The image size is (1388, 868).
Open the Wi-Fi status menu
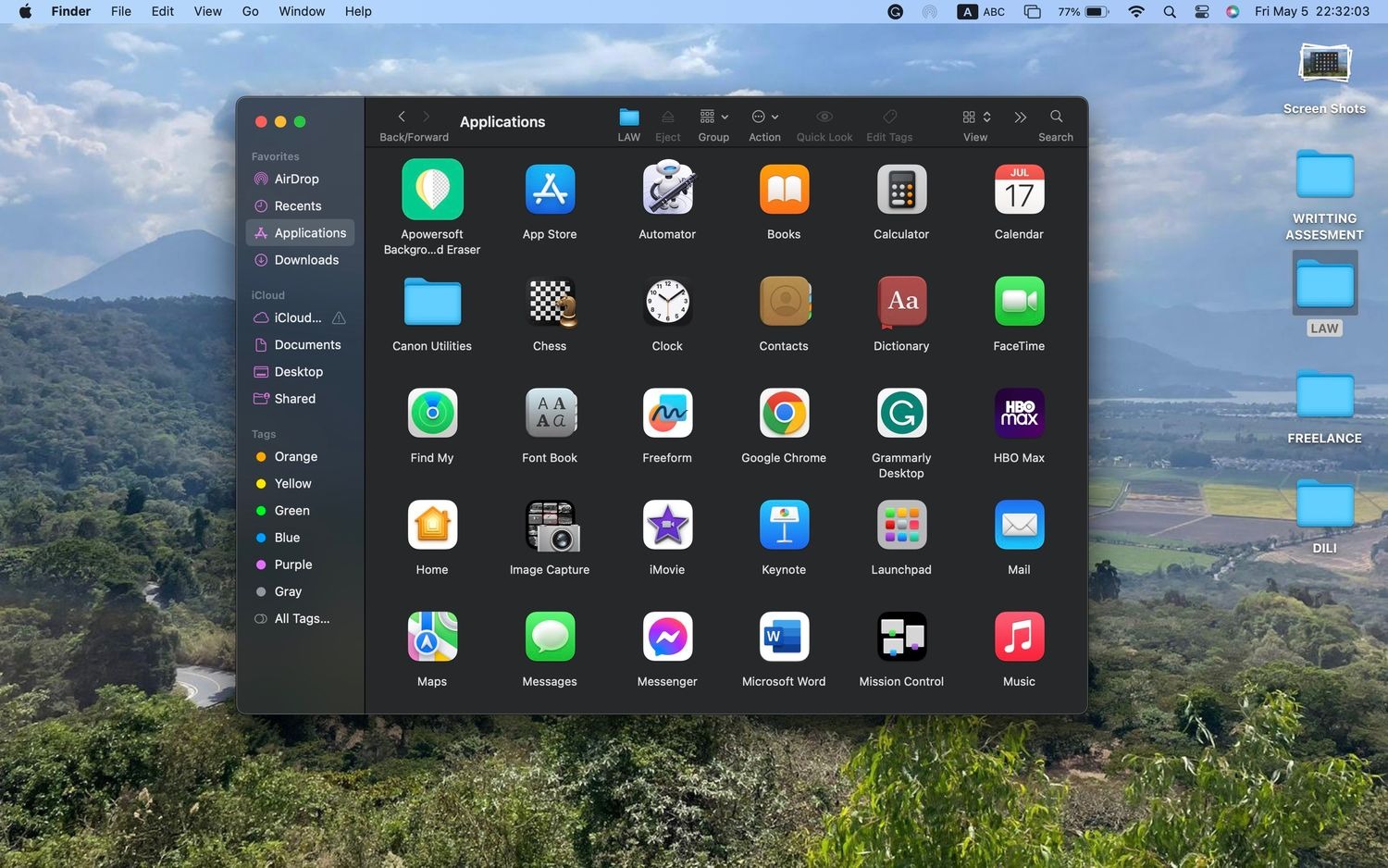tap(1136, 11)
